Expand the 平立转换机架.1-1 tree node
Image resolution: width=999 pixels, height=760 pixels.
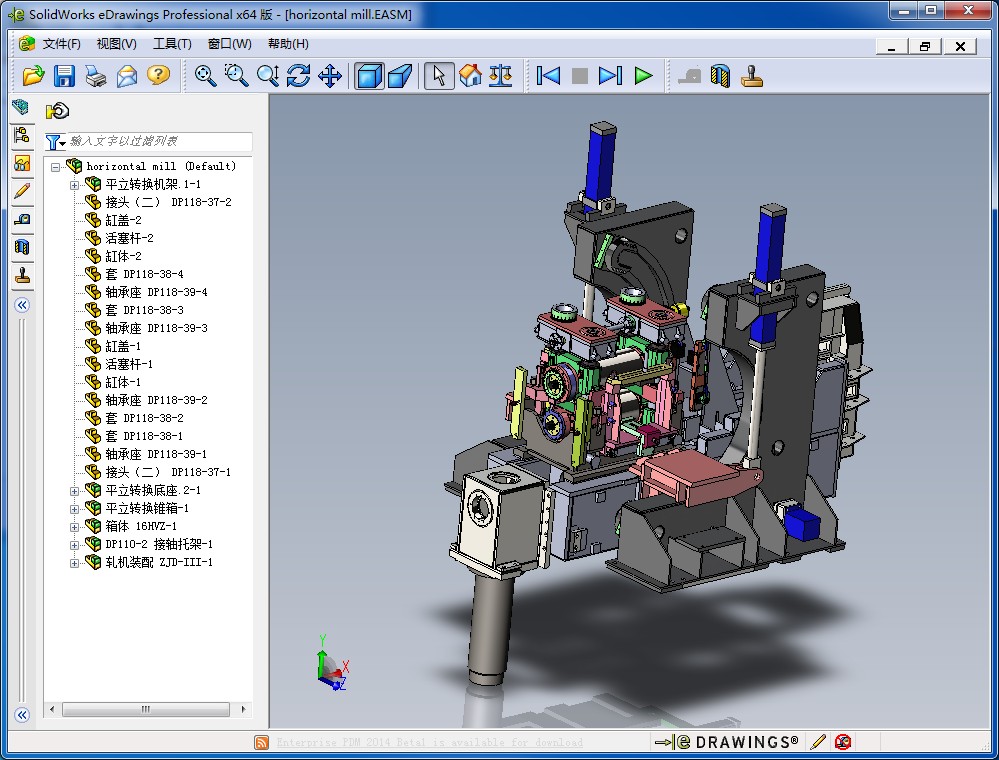74,185
